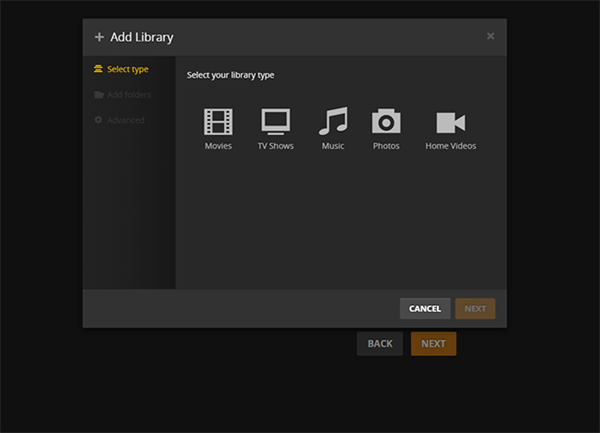Click the Photos text label
This screenshot has width=600, height=433.
pos(386,146)
